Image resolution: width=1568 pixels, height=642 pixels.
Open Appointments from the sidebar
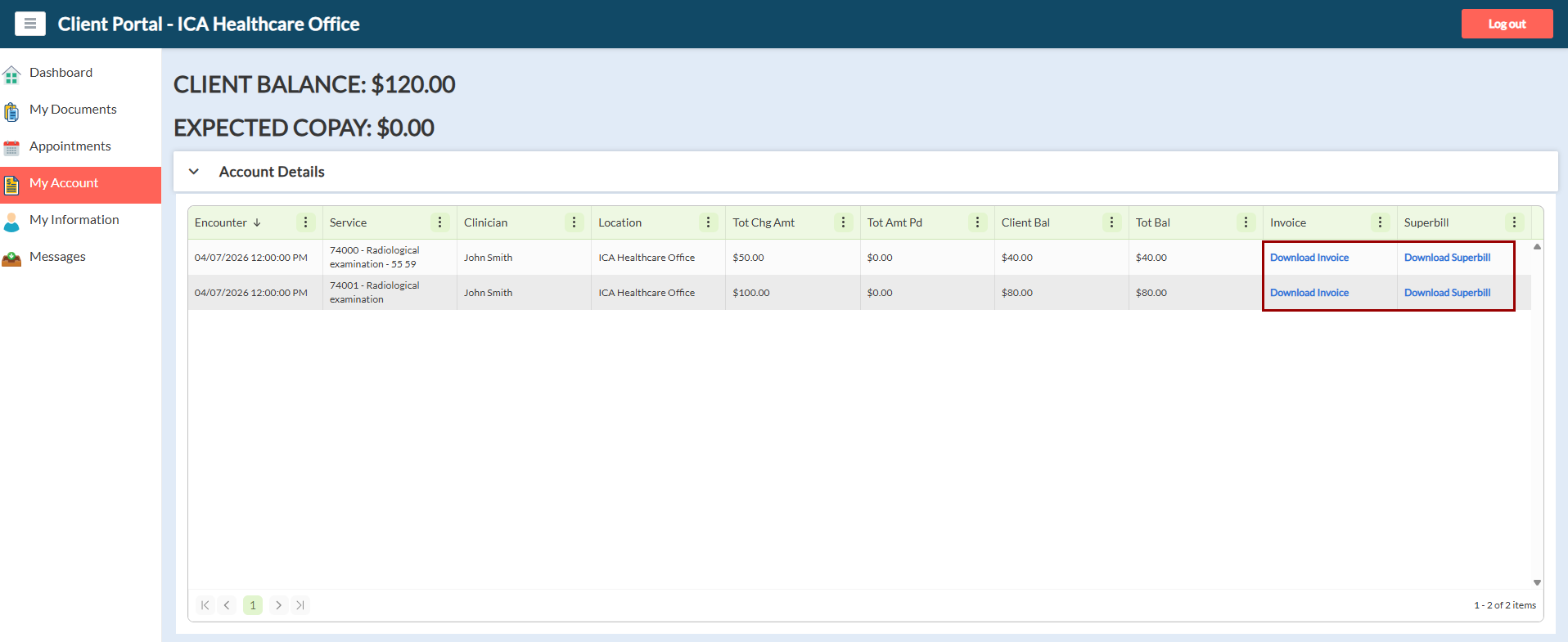(70, 146)
